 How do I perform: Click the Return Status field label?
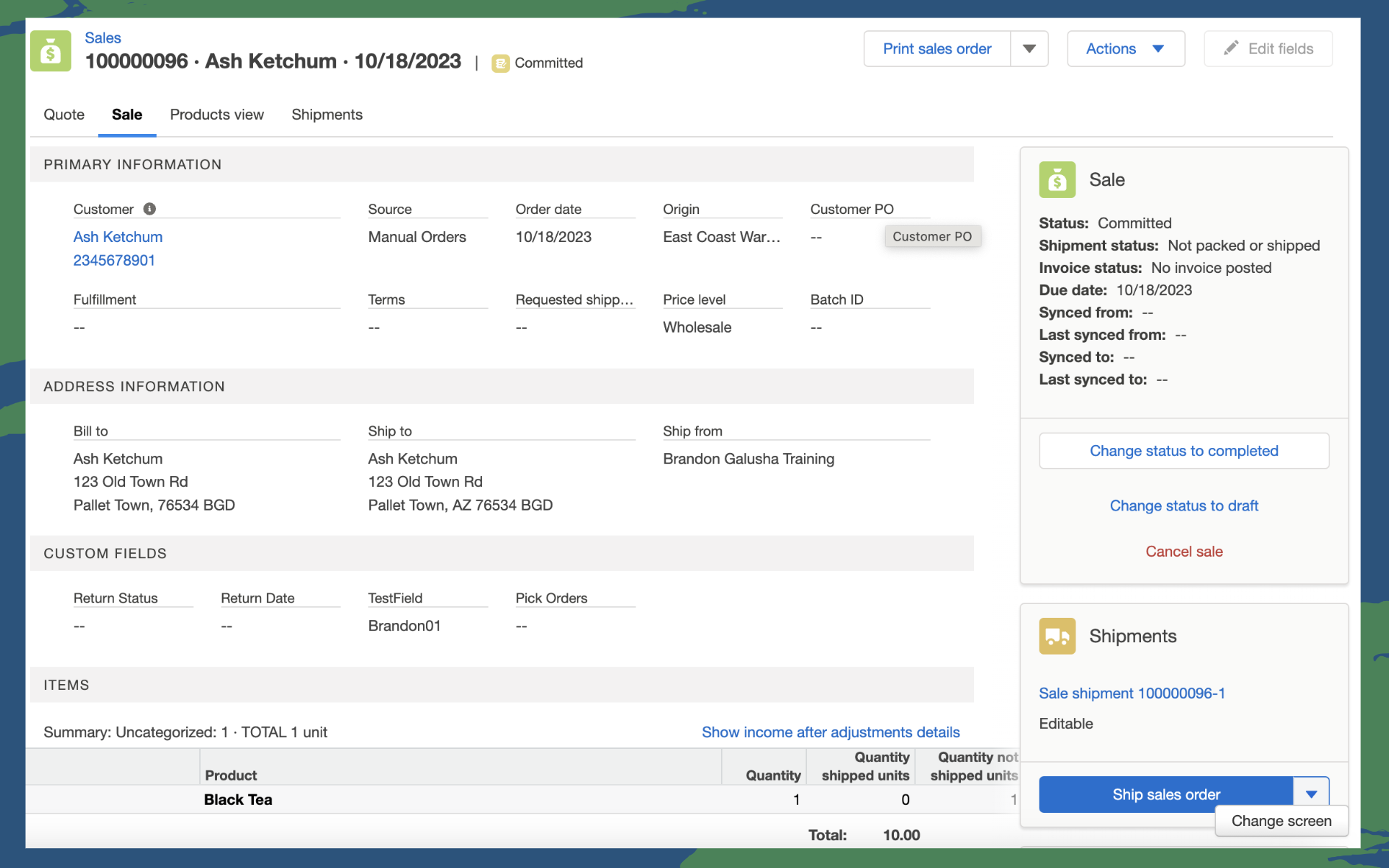coord(116,598)
